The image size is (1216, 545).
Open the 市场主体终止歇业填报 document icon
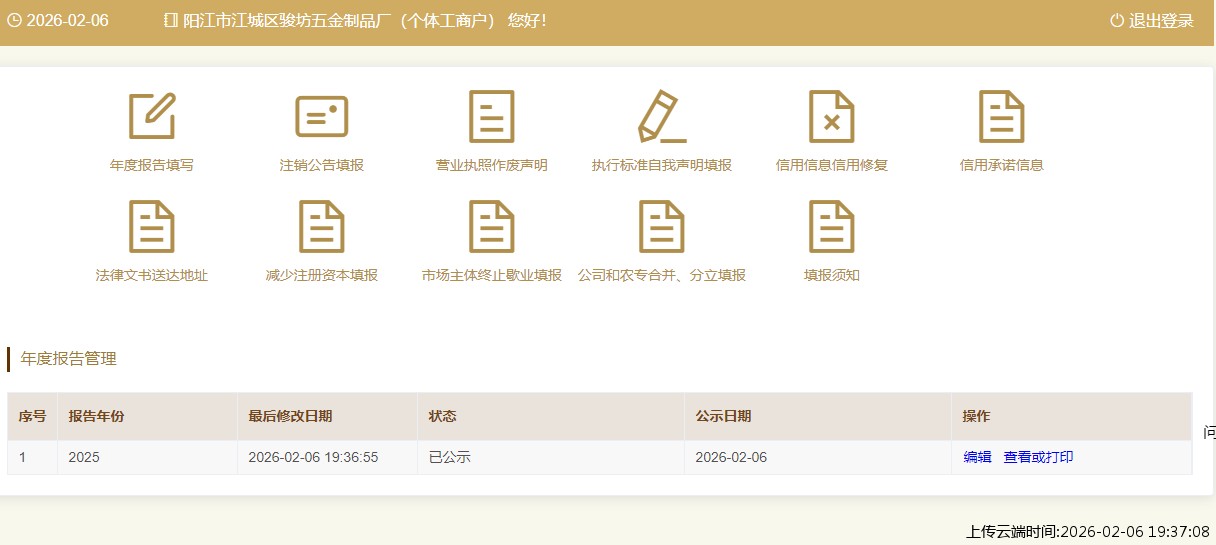click(x=492, y=226)
